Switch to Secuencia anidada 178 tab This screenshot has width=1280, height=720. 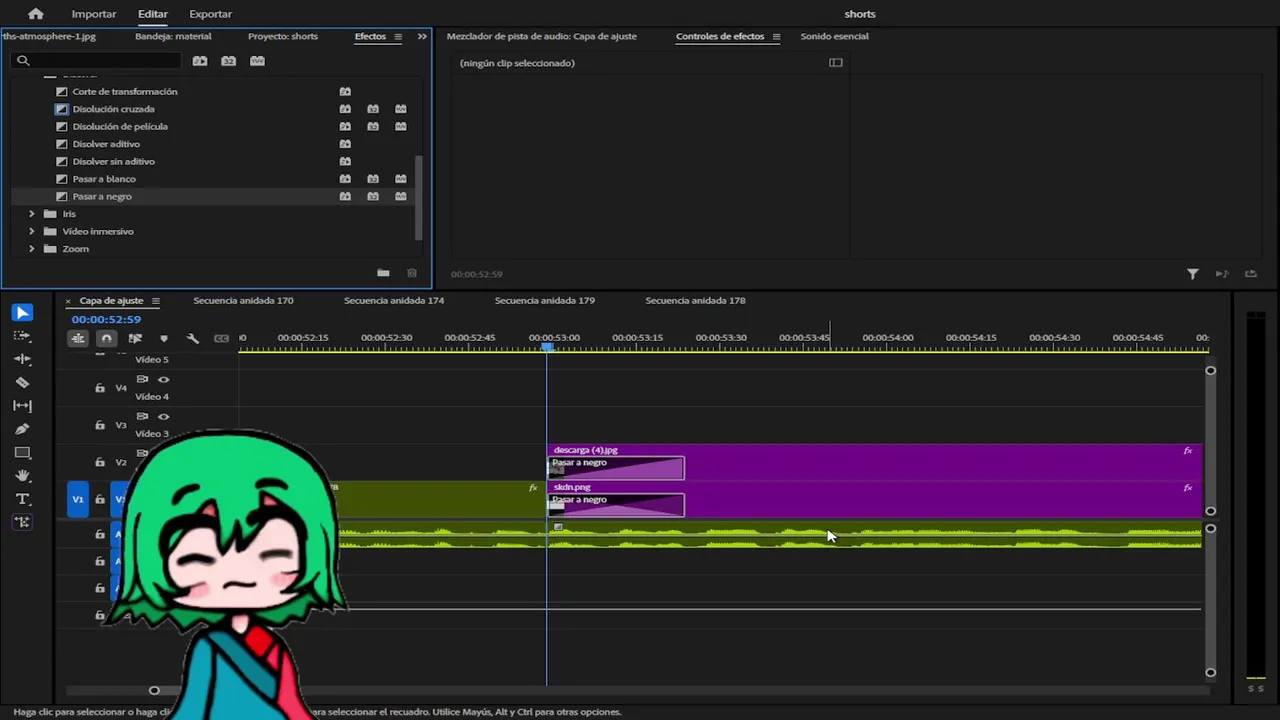tap(695, 300)
